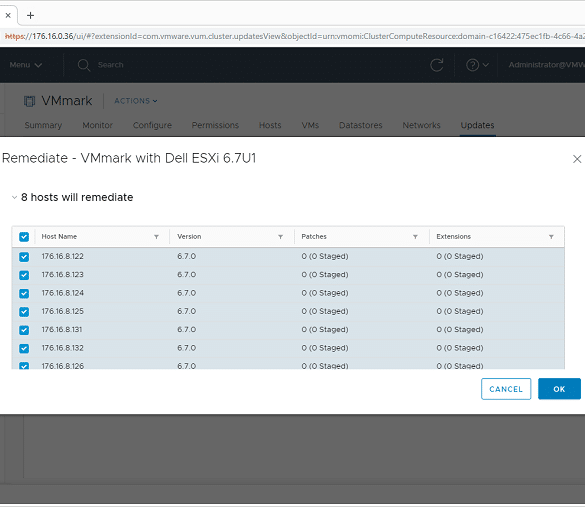Click the browser address bar URL
This screenshot has height=507, width=585.
click(x=294, y=36)
